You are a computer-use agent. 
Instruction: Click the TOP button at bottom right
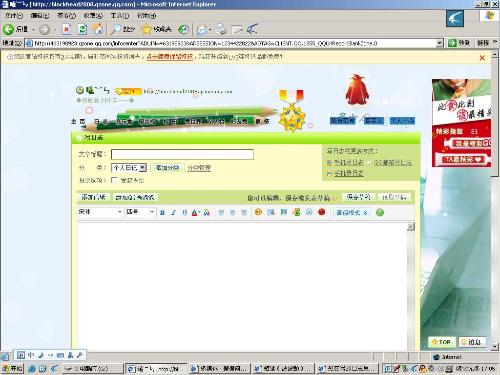coord(441,342)
